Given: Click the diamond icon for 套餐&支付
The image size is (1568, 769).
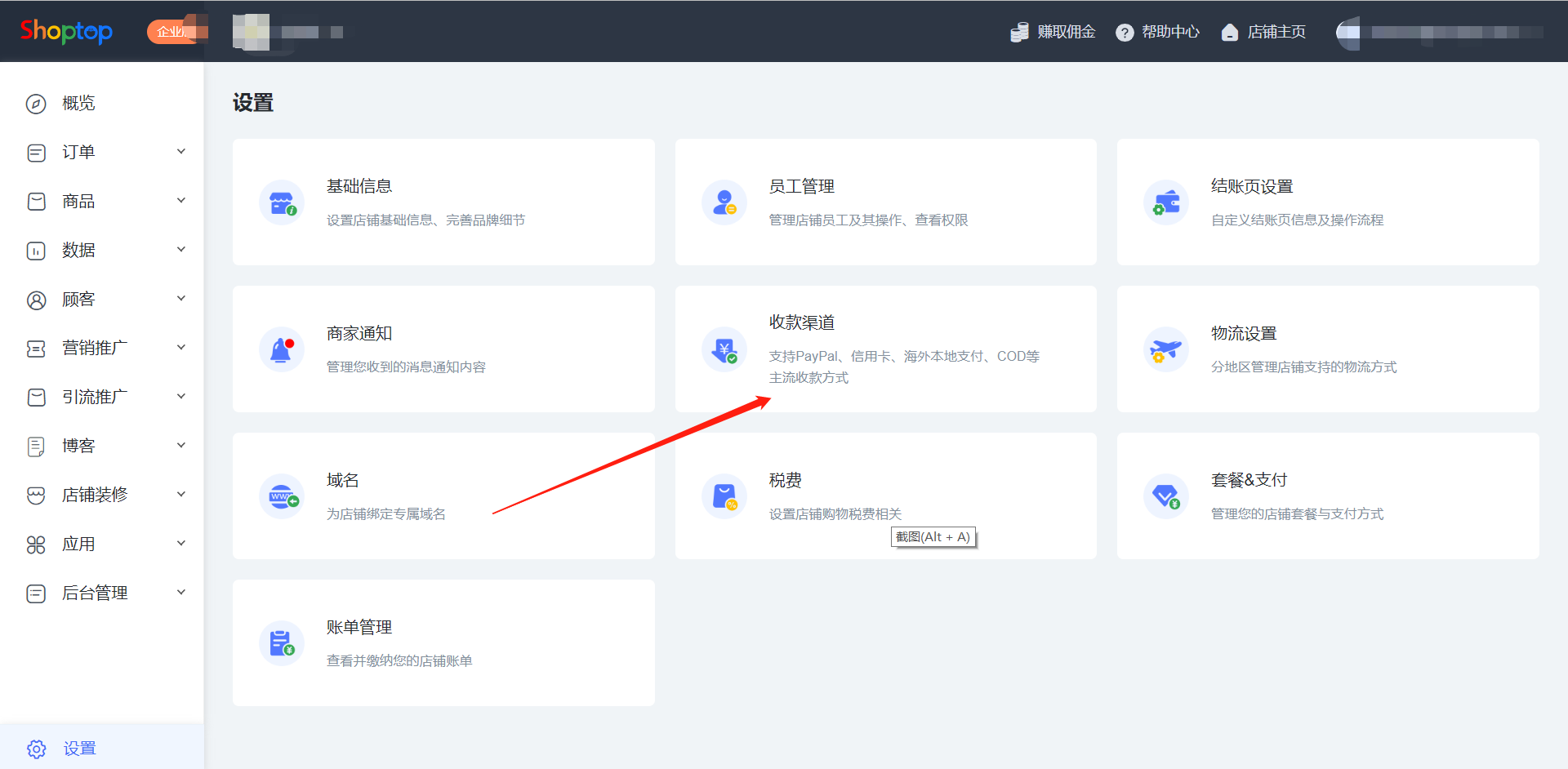Looking at the screenshot, I should (x=1166, y=496).
